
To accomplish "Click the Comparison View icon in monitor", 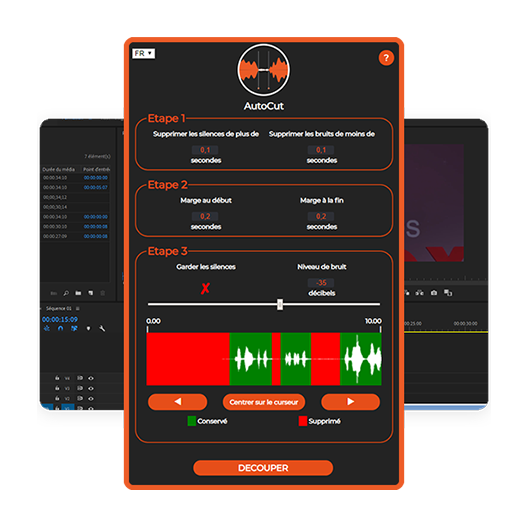I will pos(448,293).
